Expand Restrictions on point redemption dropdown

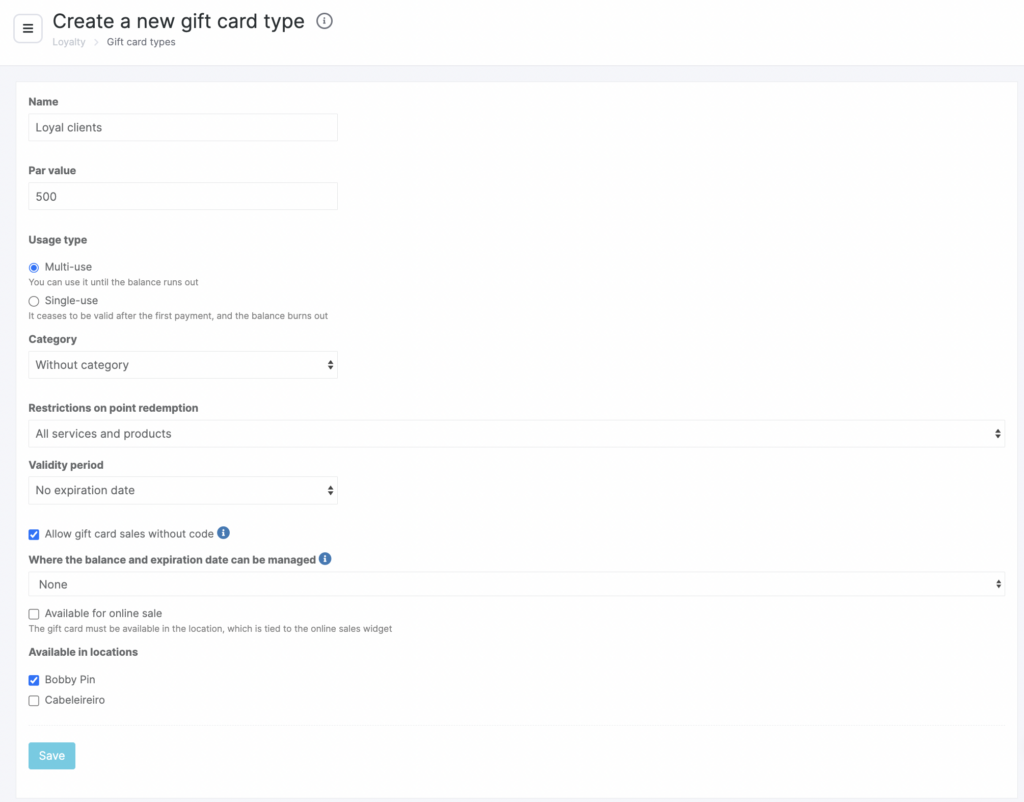[516, 434]
